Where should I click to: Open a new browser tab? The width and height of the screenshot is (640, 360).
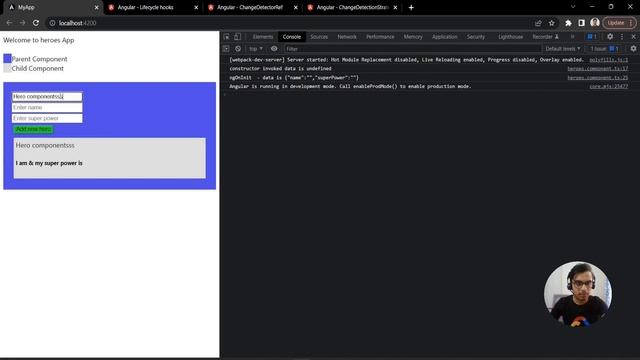(x=411, y=7)
